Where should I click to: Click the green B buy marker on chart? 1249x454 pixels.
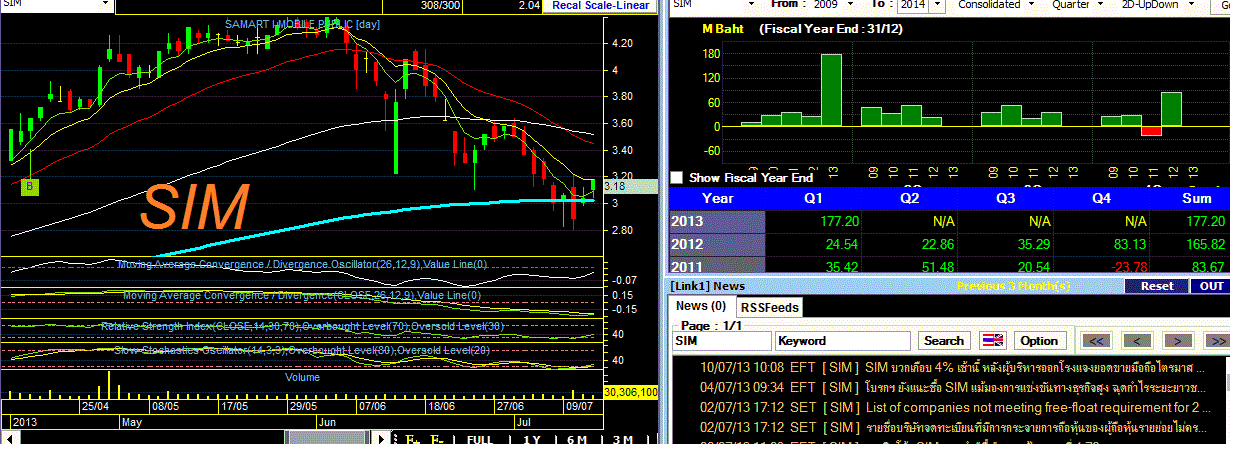coord(30,186)
